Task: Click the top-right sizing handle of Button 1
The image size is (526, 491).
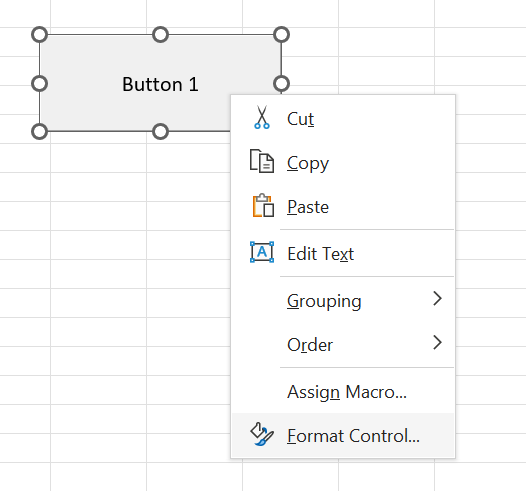Action: [281, 35]
